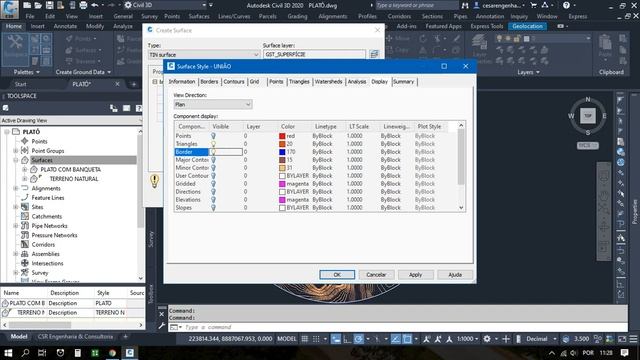Open the Windows notification center icon
Viewport: 640px width, 360px height.
(624, 353)
